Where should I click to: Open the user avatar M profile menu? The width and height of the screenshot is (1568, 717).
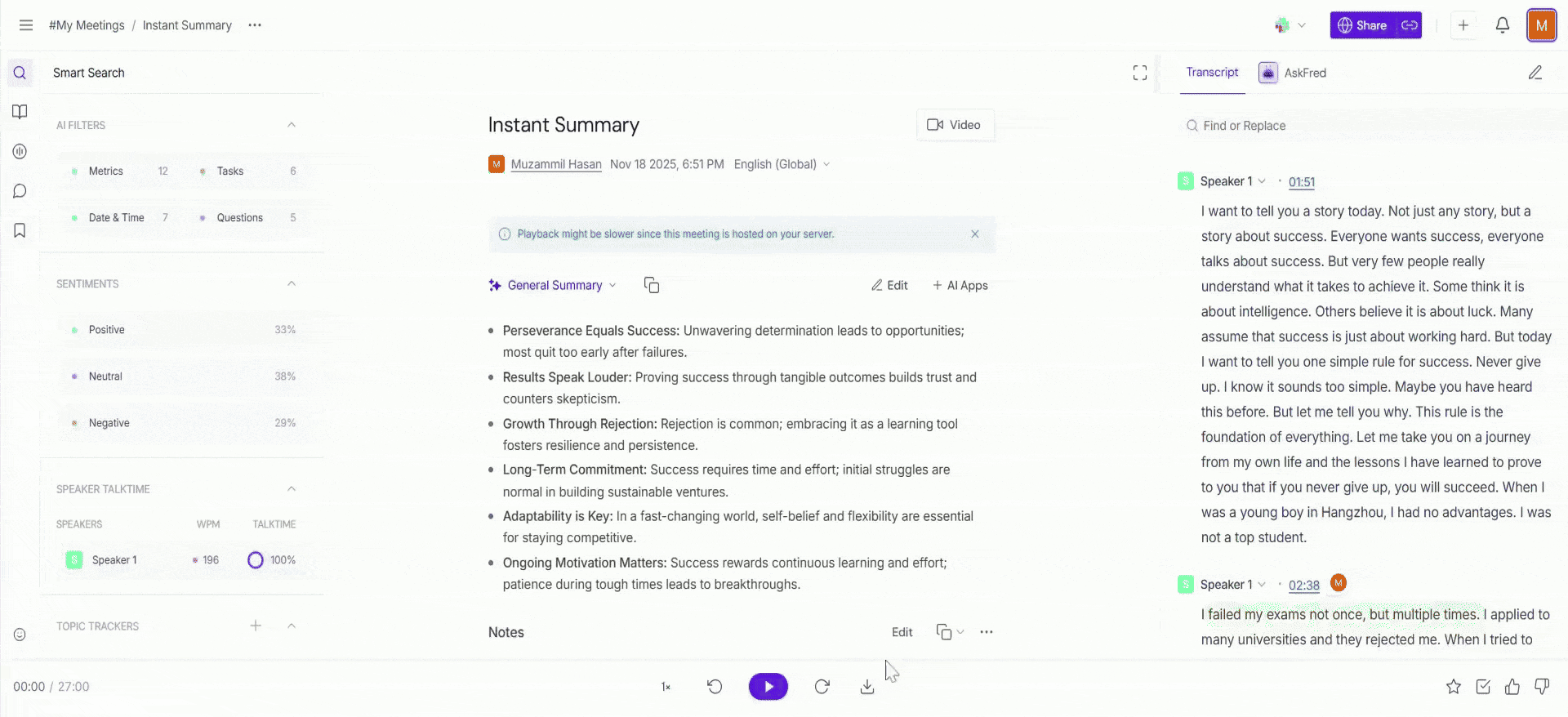click(1541, 25)
